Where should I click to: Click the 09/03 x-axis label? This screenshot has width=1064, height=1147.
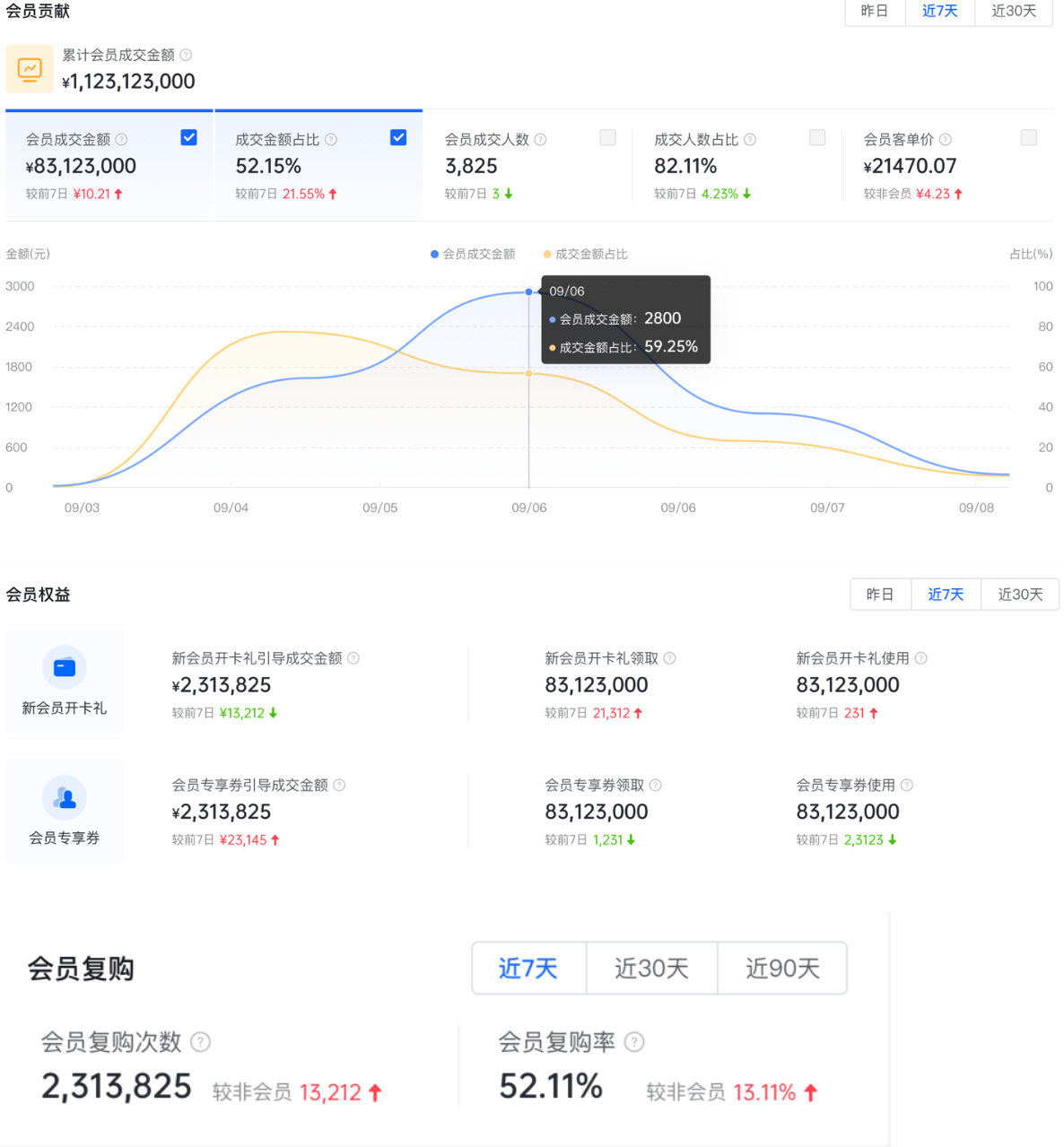(82, 508)
